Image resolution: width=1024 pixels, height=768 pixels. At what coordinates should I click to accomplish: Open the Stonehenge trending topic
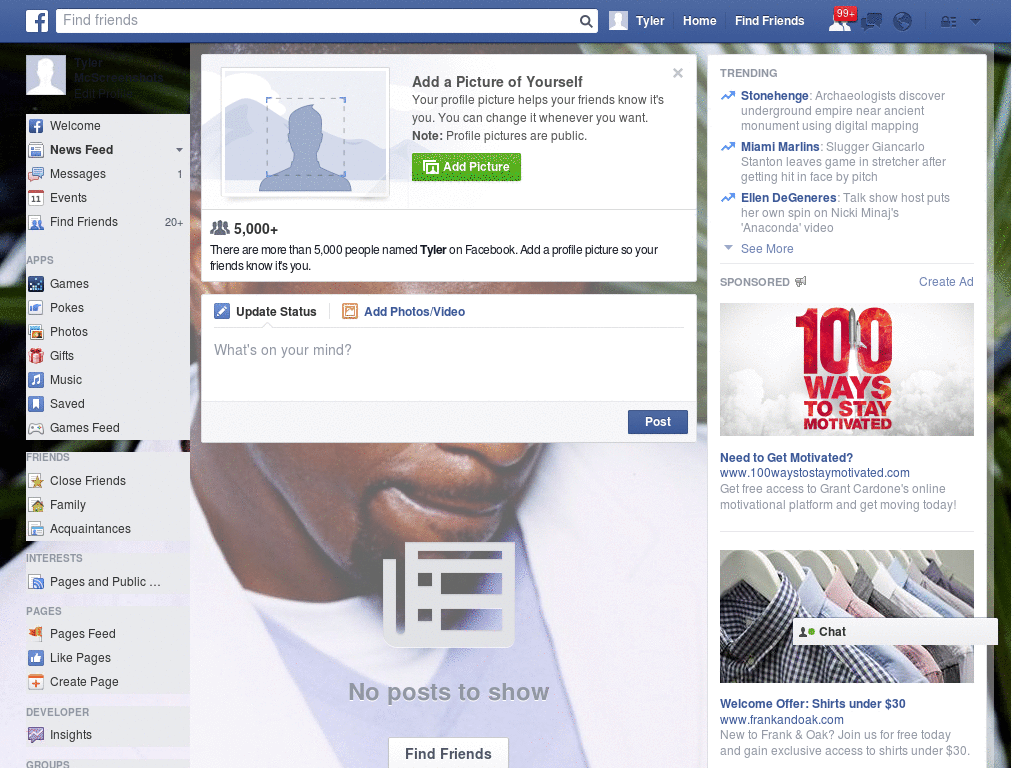[x=775, y=96]
